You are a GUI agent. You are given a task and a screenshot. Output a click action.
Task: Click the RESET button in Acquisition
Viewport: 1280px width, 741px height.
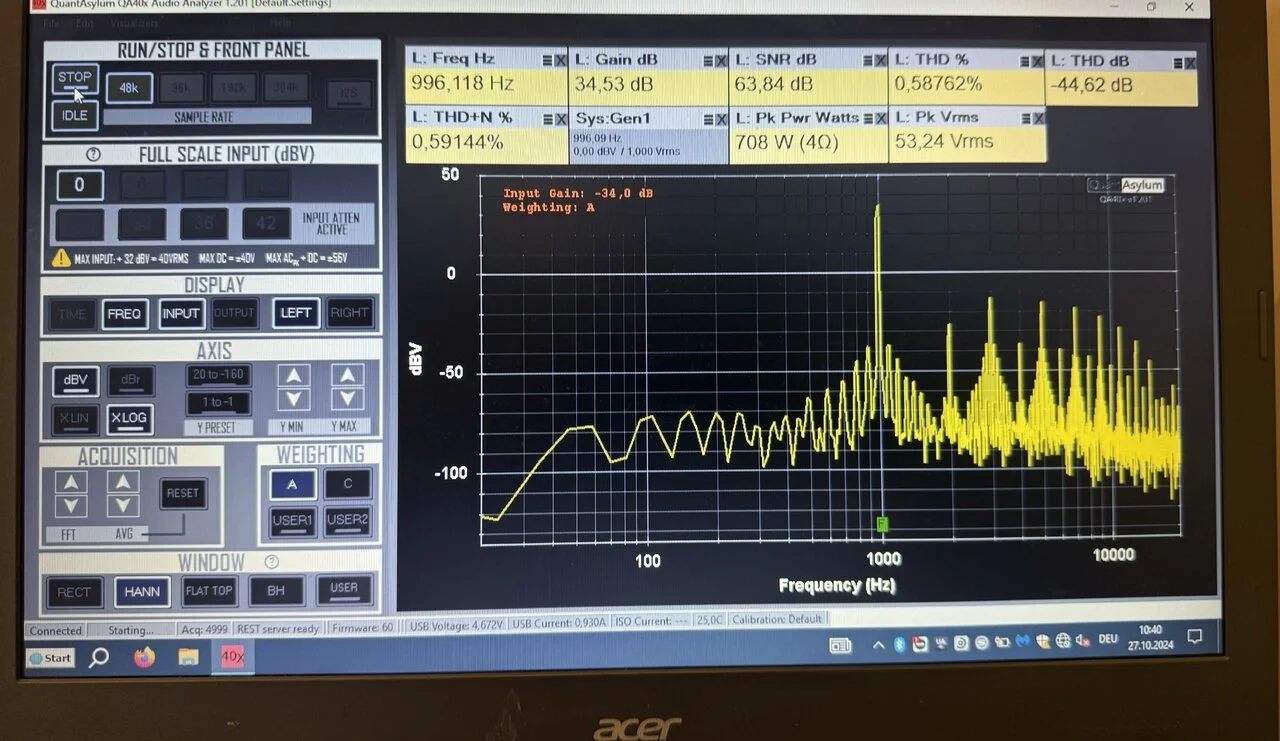(x=183, y=493)
